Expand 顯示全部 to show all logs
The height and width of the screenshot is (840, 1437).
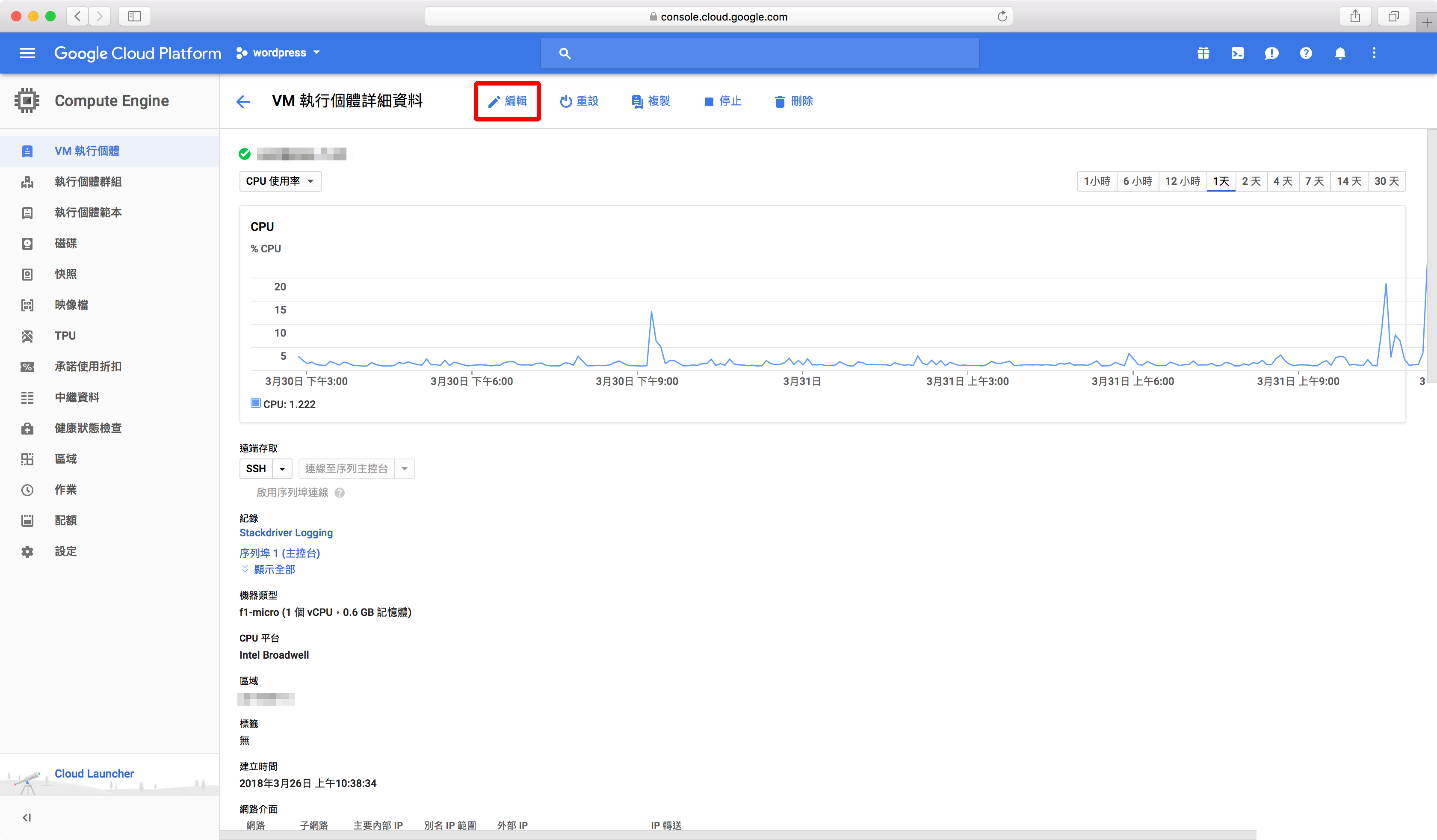click(274, 569)
